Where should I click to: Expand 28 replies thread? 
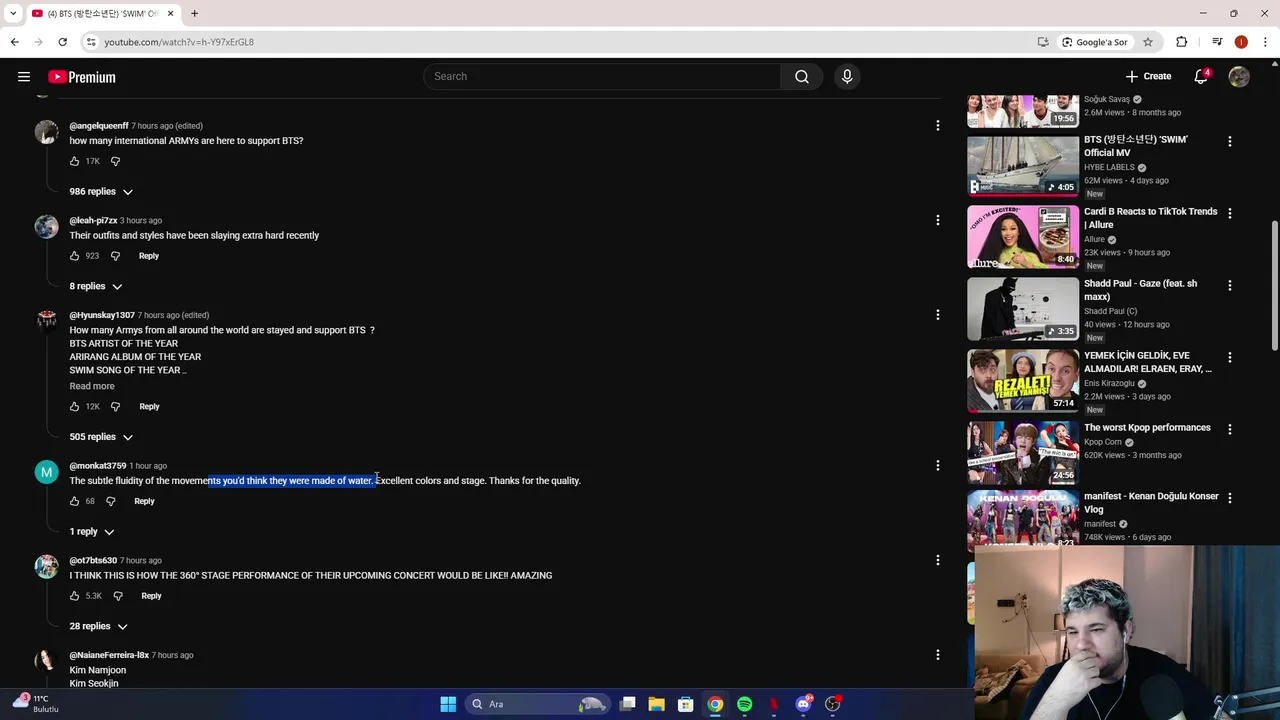pos(98,626)
